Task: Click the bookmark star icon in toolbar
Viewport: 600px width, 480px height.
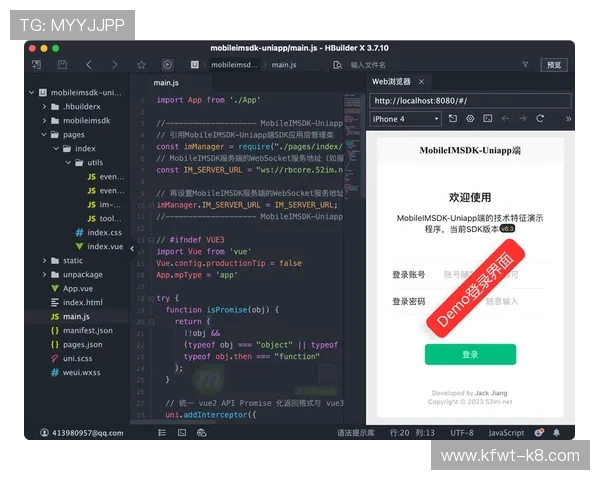Action: click(x=141, y=65)
